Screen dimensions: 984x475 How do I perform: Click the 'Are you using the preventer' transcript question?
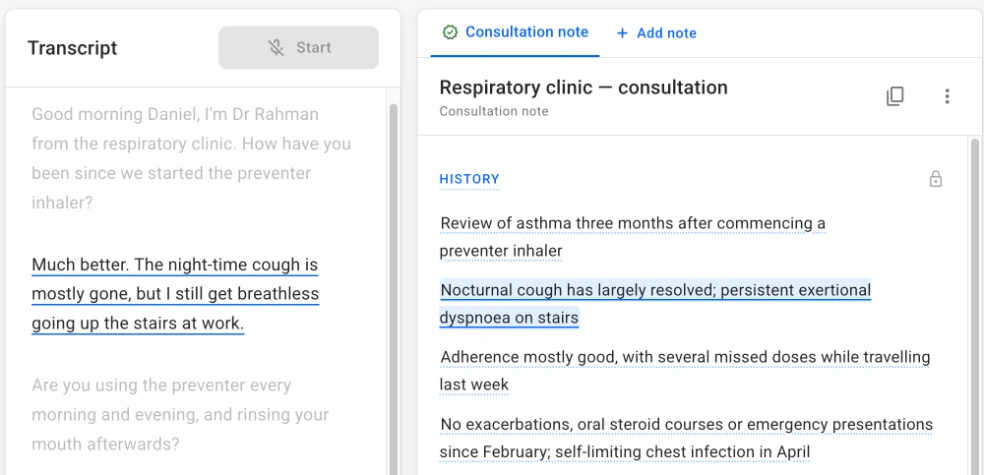pyautogui.click(x=180, y=415)
